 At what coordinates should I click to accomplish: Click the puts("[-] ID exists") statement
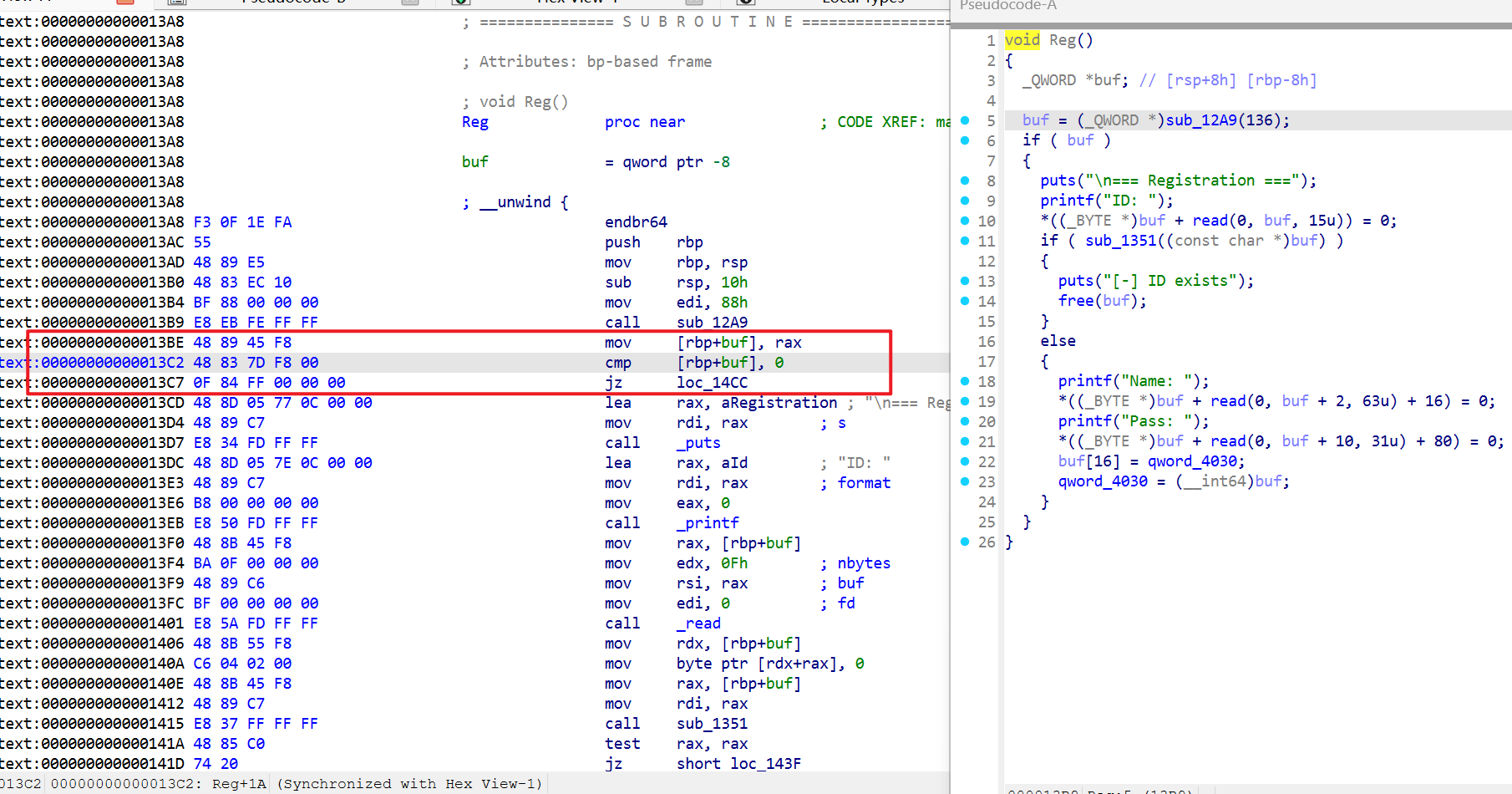tap(1156, 281)
